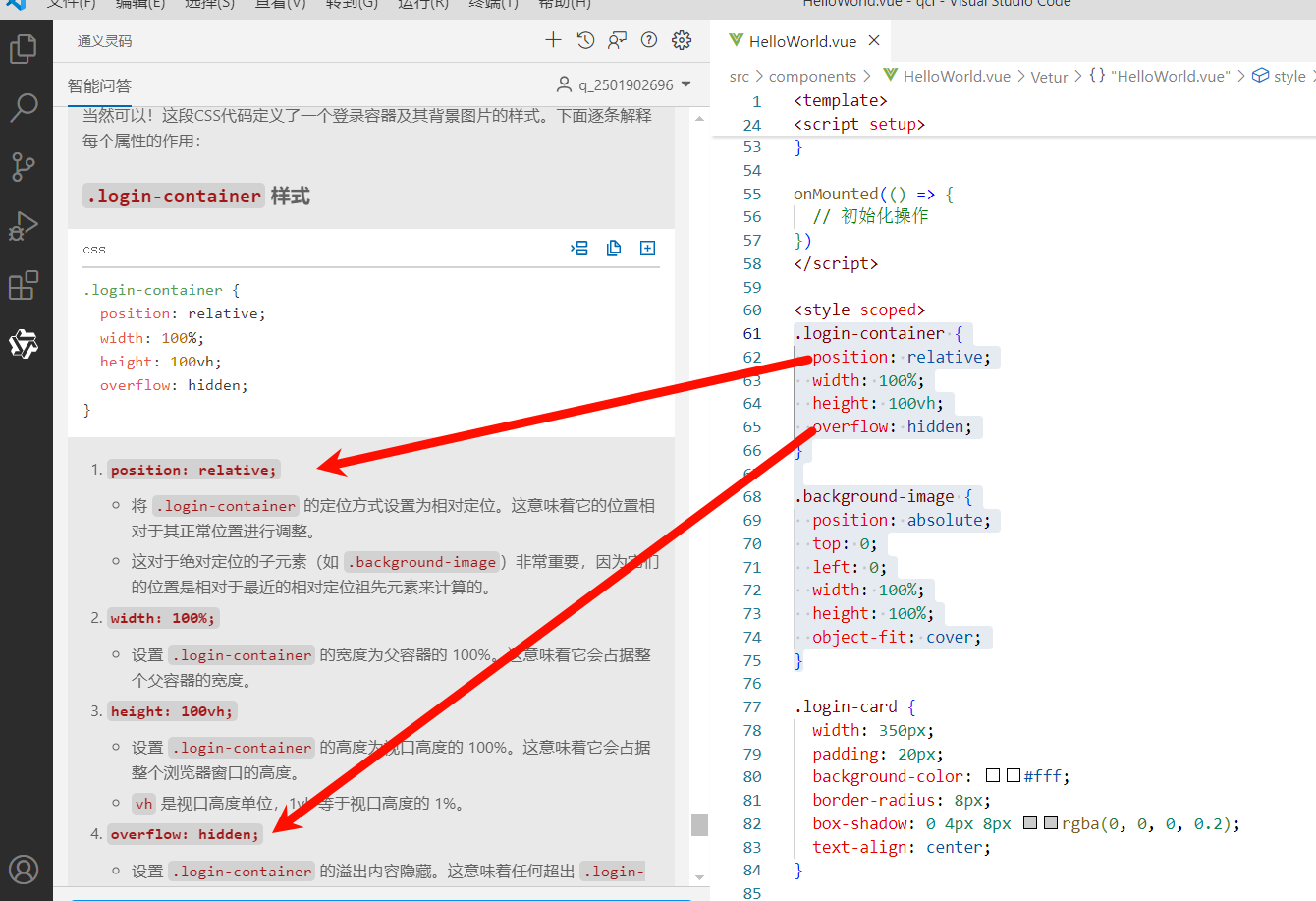Click line number 70 in gutter
The width and height of the screenshot is (1316, 901).
coord(752,543)
